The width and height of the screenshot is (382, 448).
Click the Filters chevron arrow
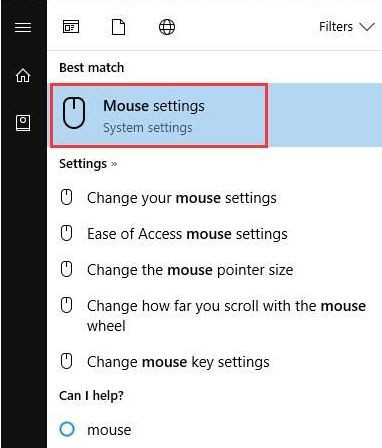[x=367, y=27]
